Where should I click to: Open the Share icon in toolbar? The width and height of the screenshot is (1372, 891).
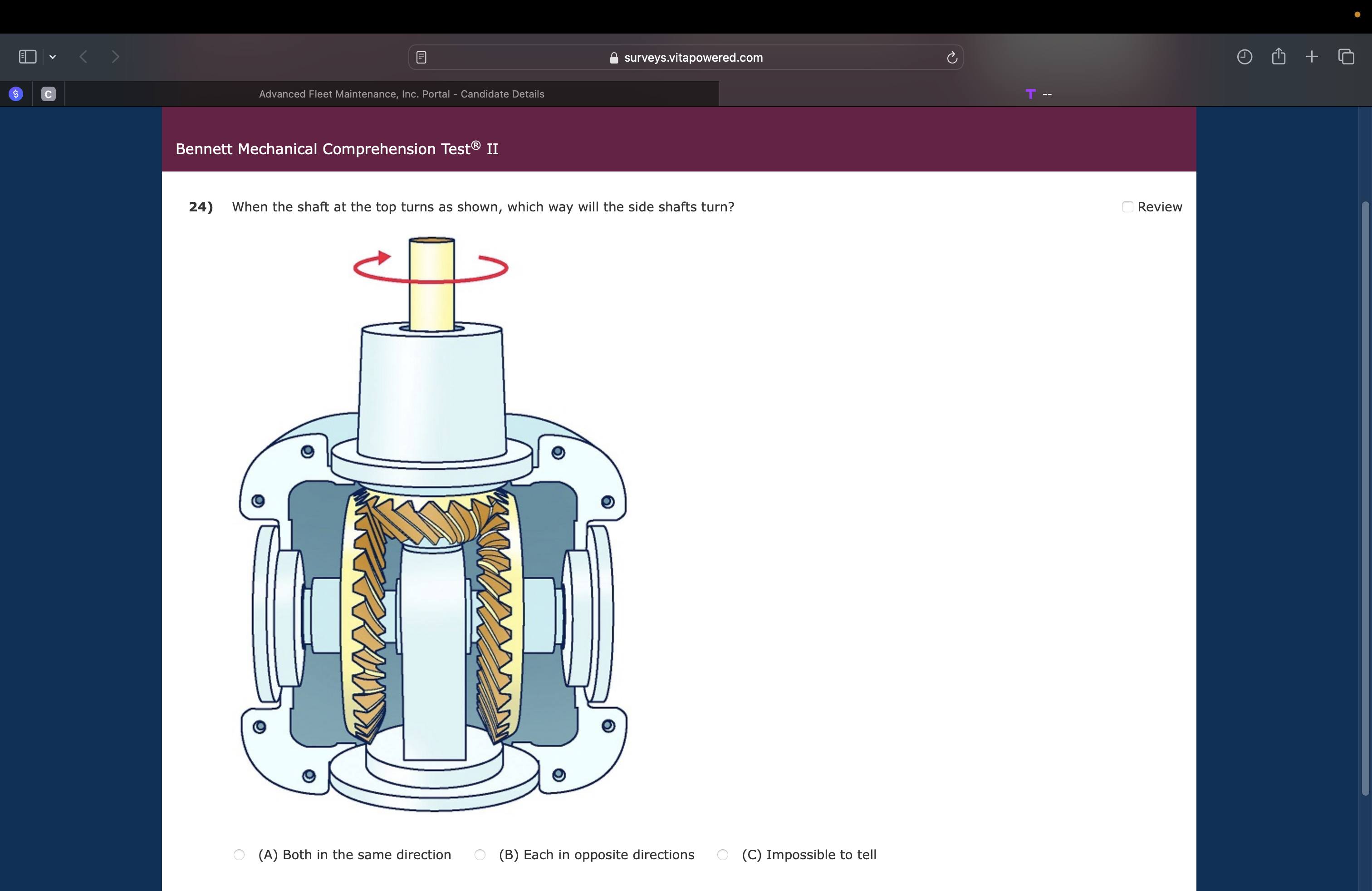[x=1278, y=56]
